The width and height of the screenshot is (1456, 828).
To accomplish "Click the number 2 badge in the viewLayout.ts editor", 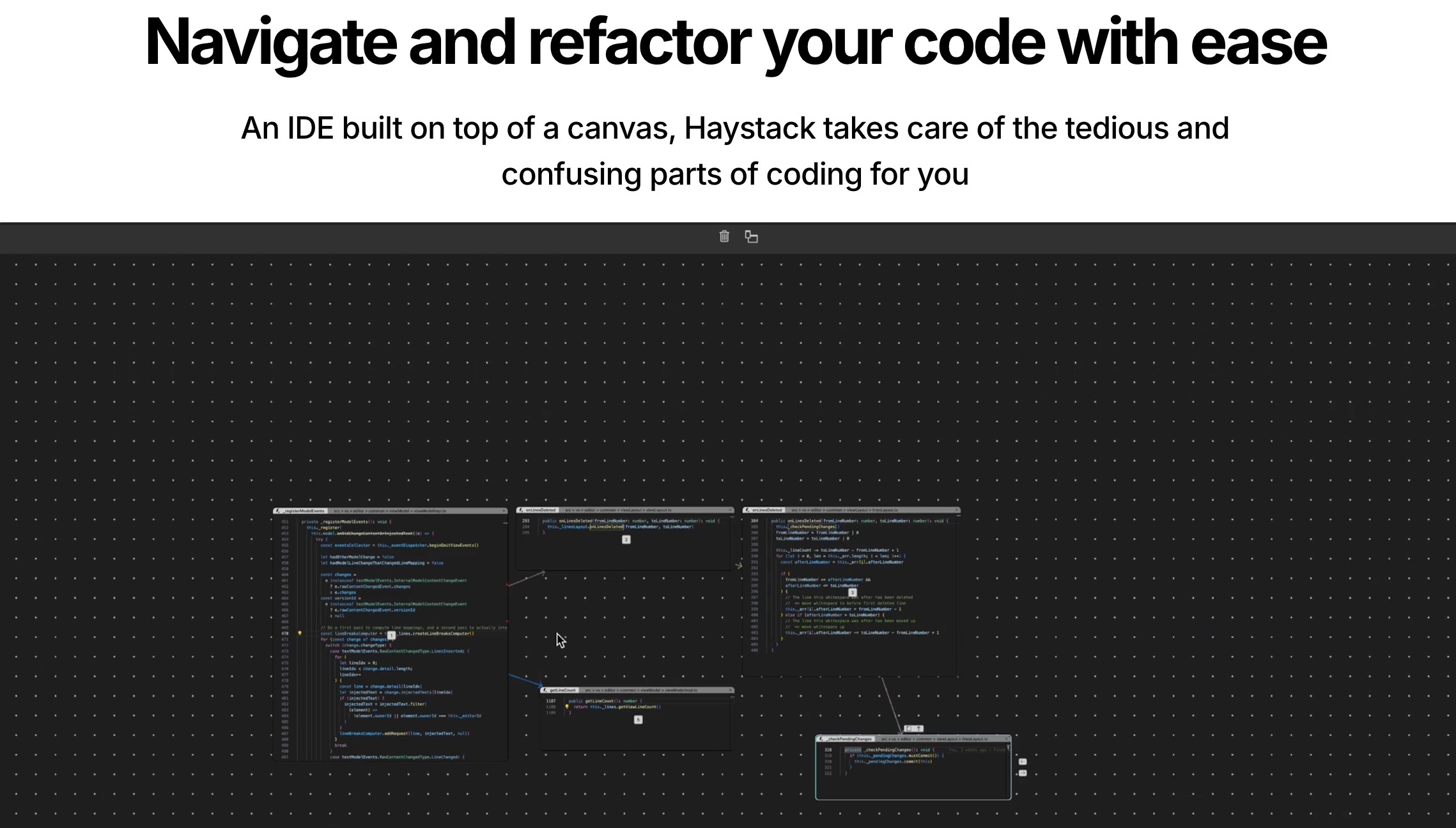I will (x=626, y=540).
